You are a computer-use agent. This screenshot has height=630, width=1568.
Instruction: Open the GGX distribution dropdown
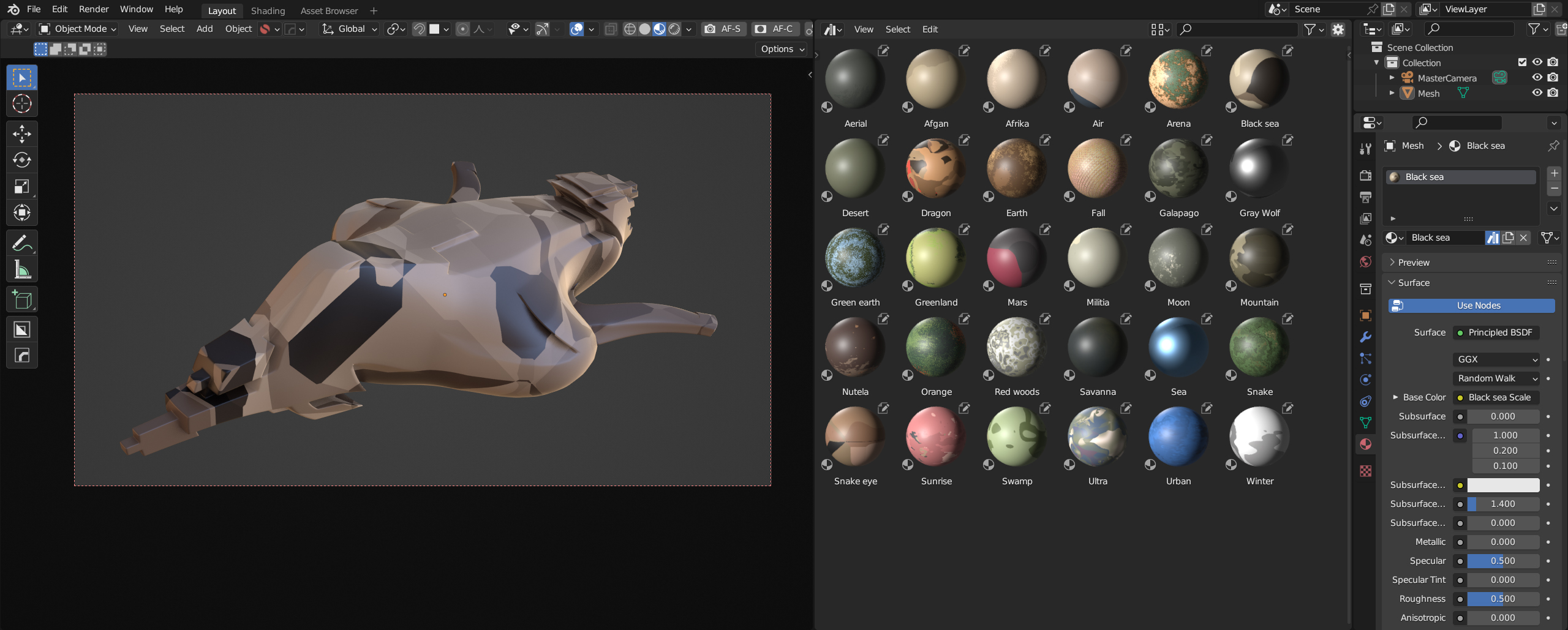(1496, 359)
